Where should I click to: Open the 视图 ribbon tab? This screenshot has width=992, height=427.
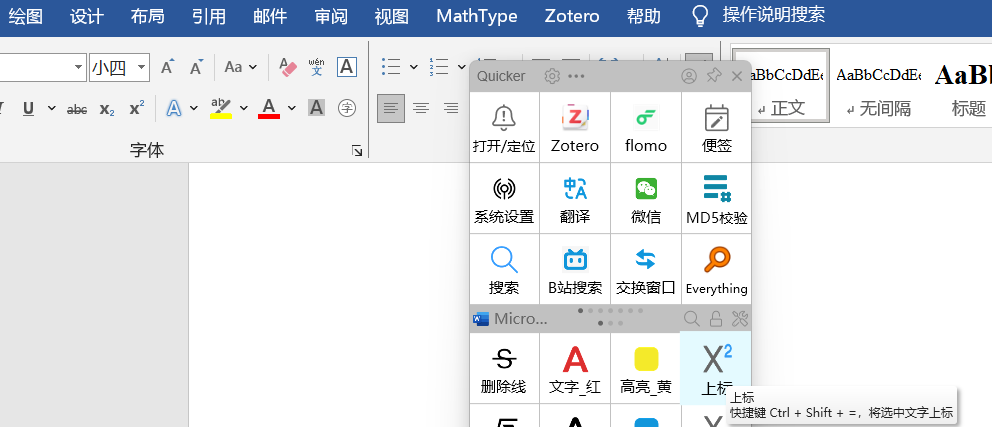point(392,16)
